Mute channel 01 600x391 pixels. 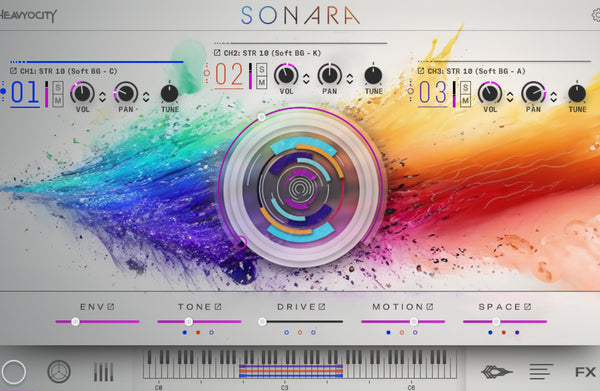pos(58,100)
